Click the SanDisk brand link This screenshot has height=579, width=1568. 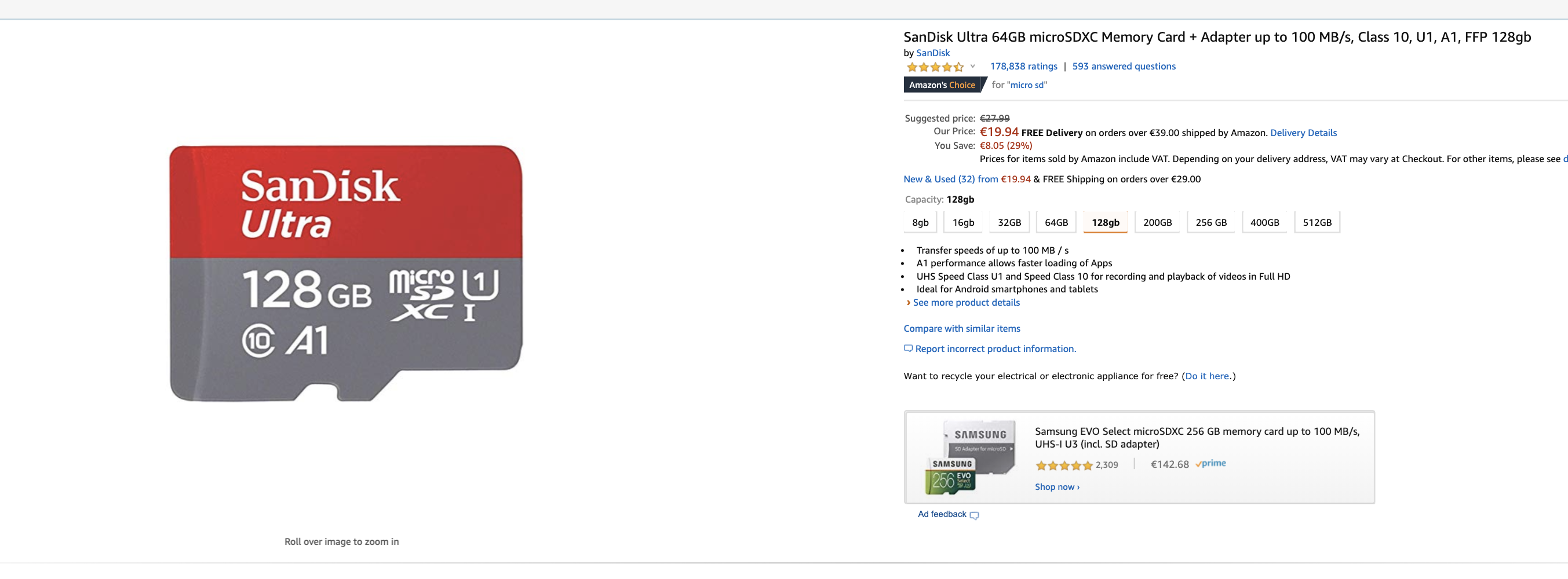(x=932, y=53)
